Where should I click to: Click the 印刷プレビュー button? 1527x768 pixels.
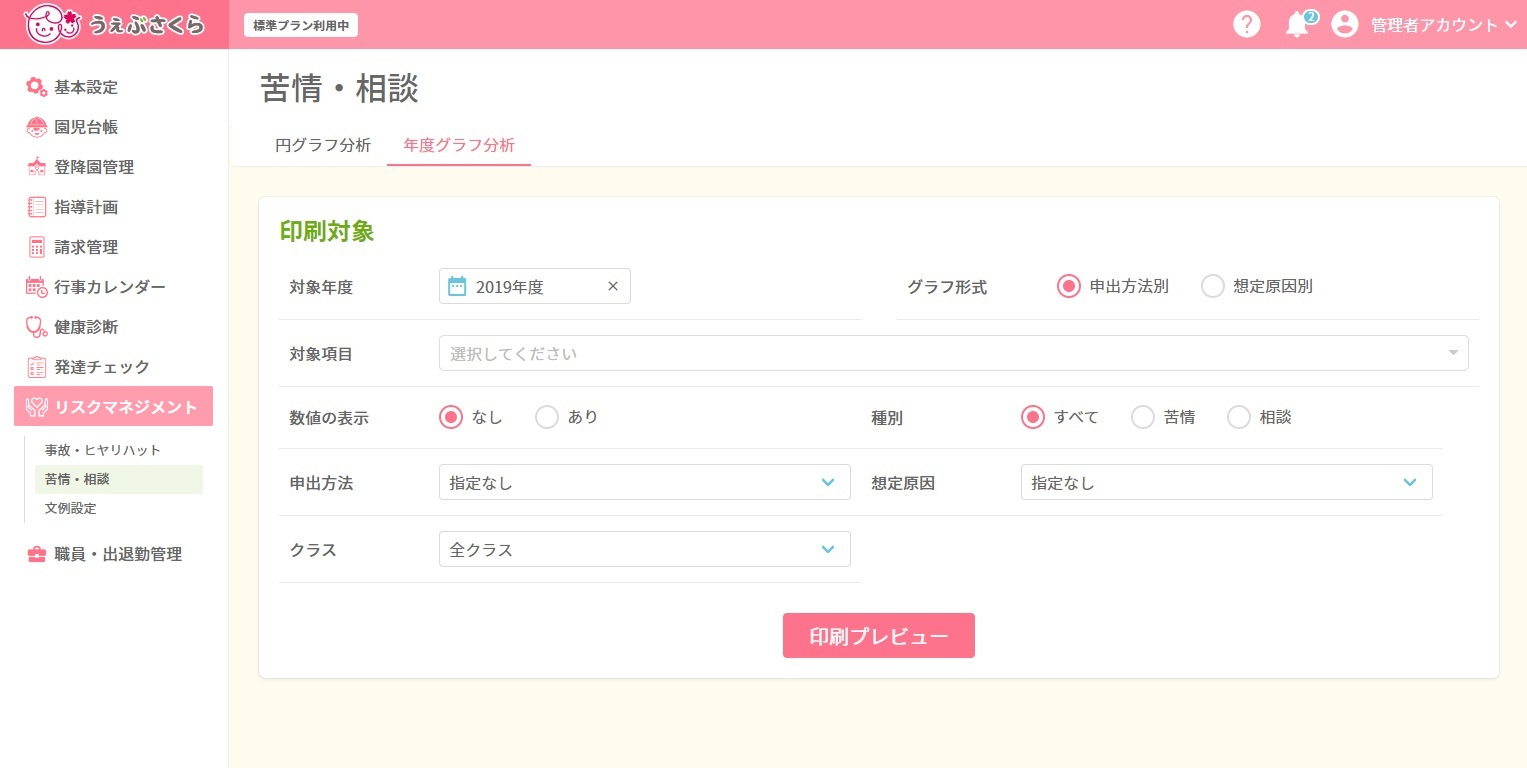coord(879,636)
